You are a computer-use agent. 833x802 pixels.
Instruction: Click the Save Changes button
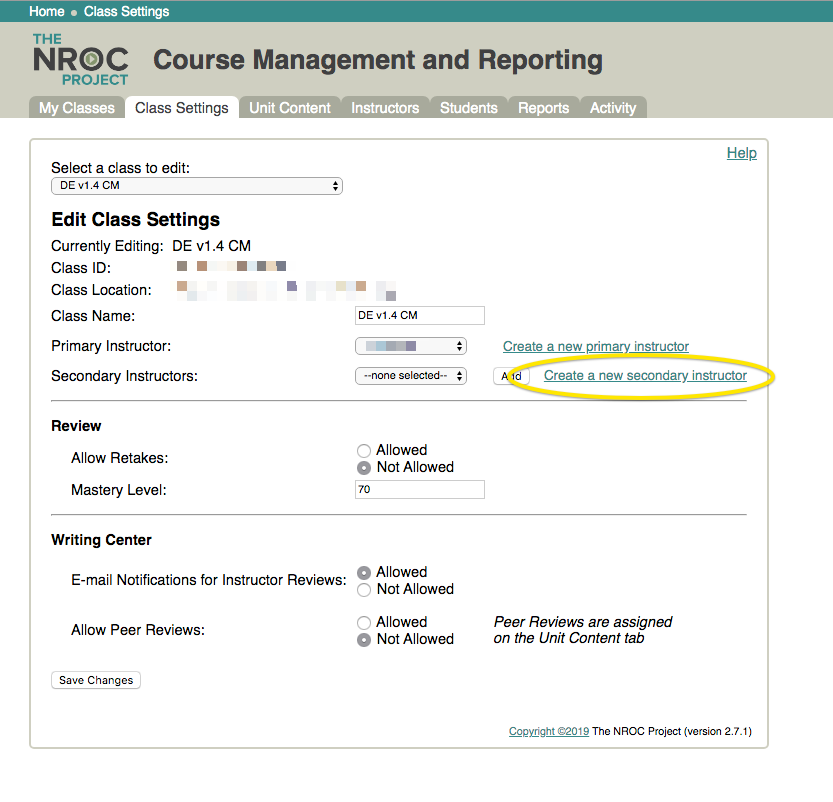tap(96, 680)
